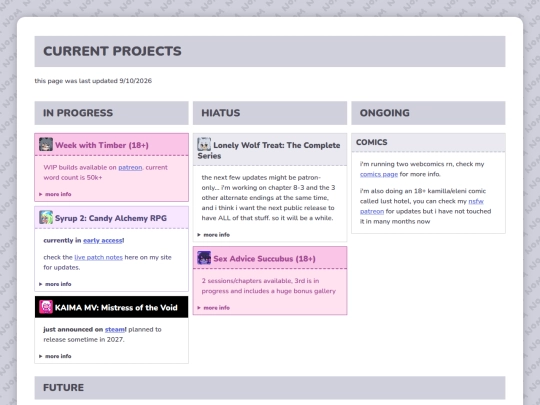Open the live patch notes link
The height and width of the screenshot is (405, 540).
98,257
